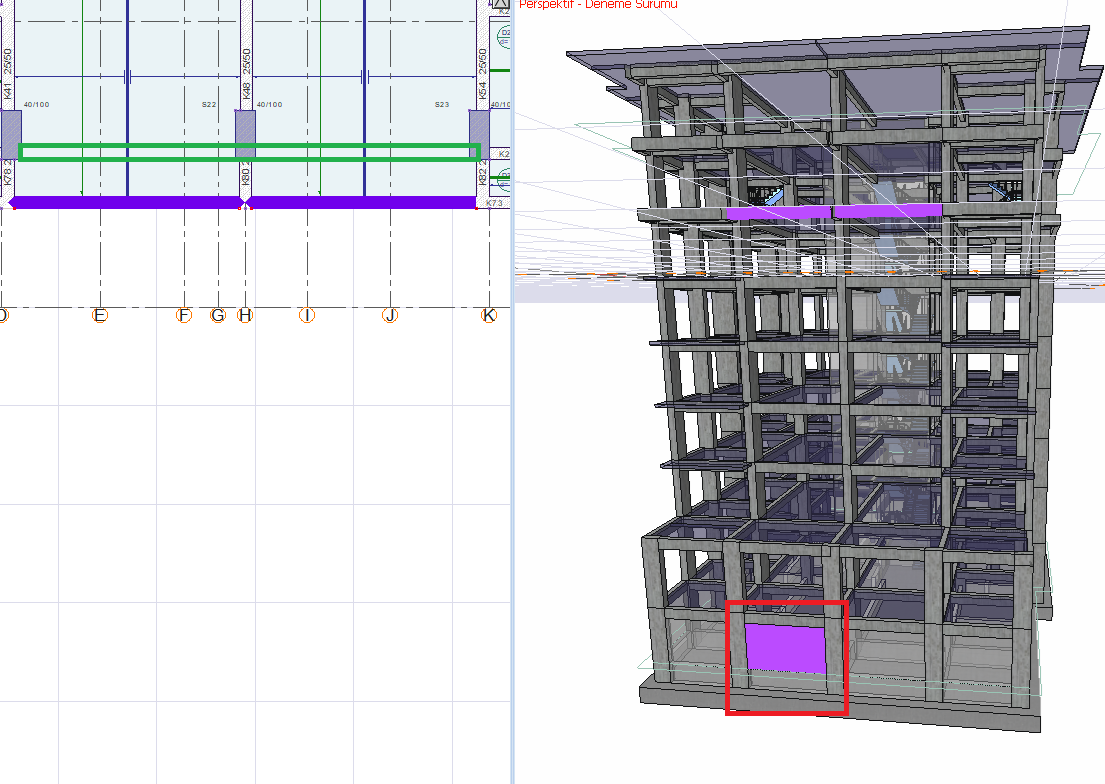
Task: Select the right purple beam ending near K73
Action: coord(362,202)
